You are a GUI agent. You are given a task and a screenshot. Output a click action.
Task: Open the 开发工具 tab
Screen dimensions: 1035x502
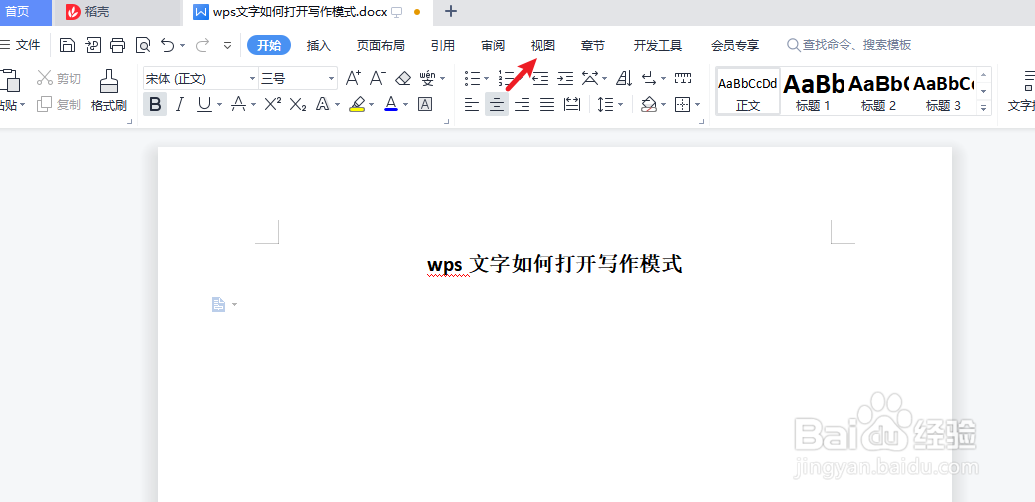click(658, 46)
